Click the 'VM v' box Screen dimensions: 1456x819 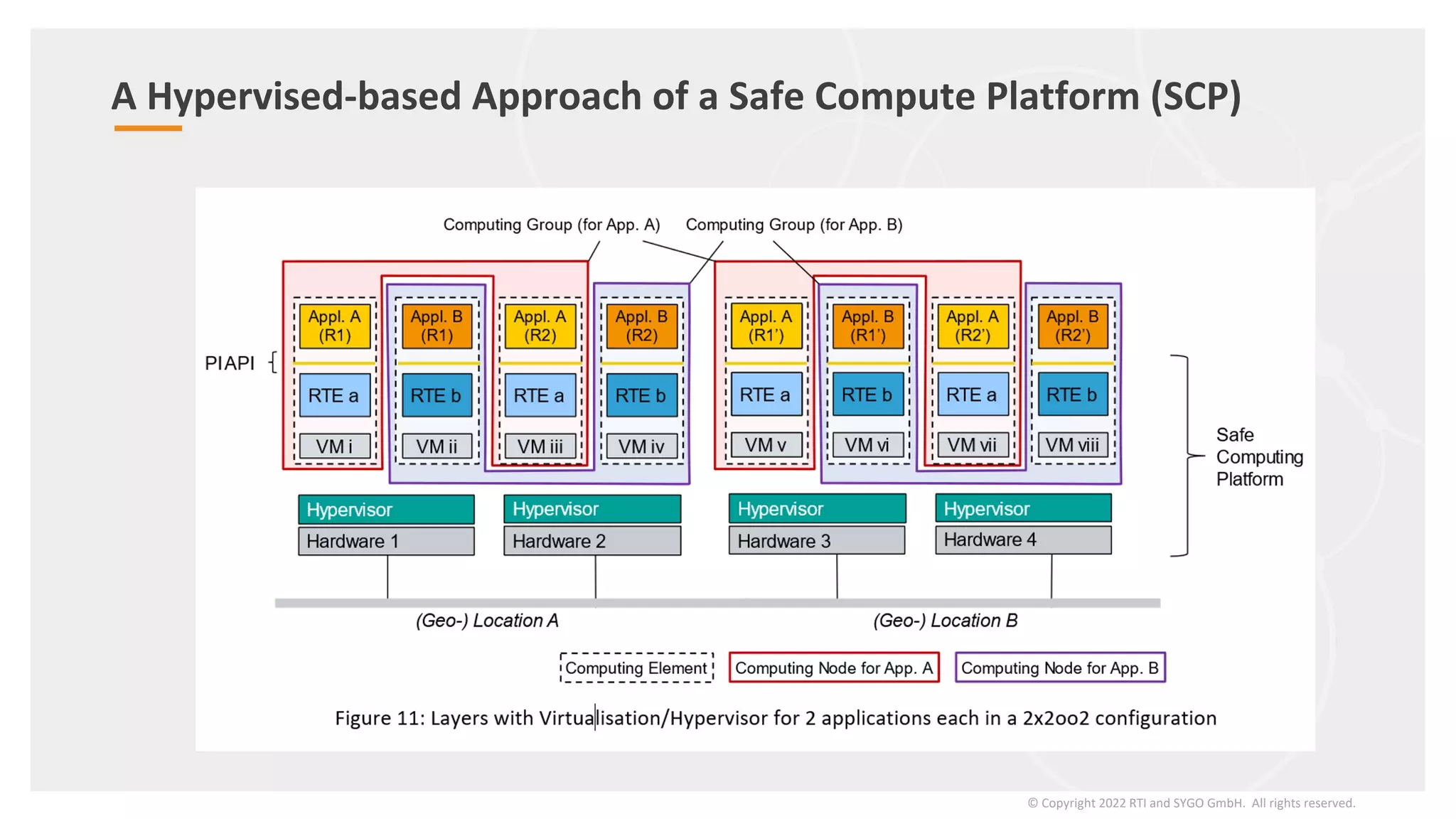[x=766, y=445]
